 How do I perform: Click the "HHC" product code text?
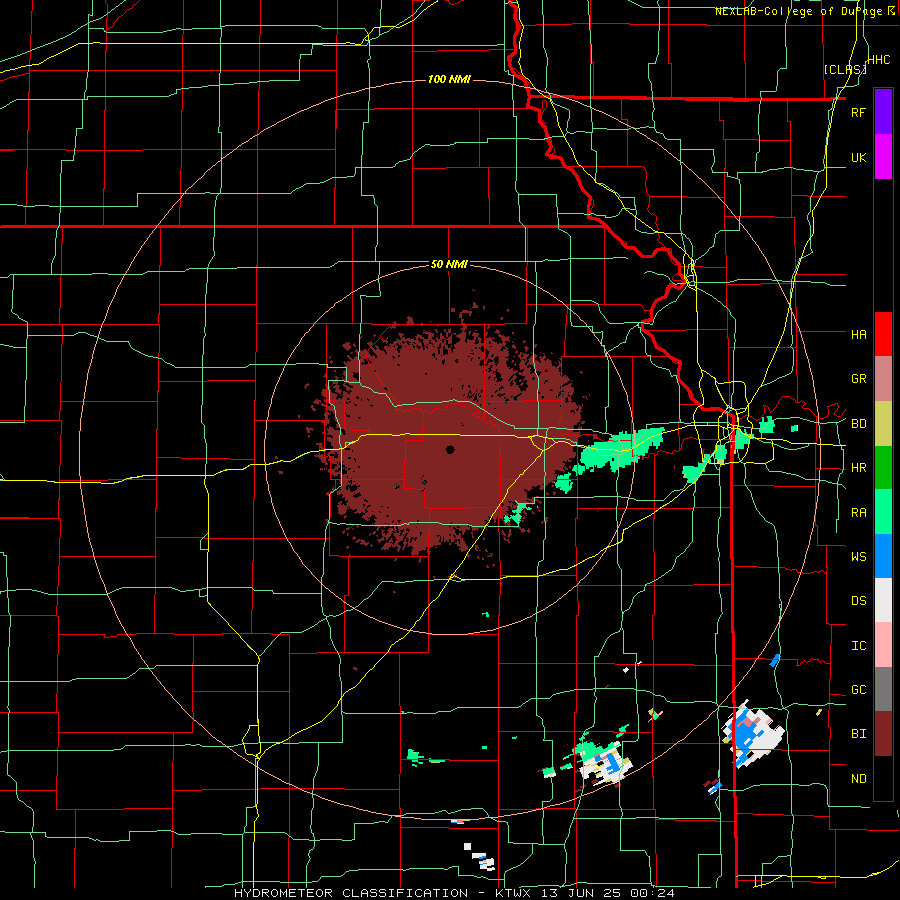pos(879,60)
